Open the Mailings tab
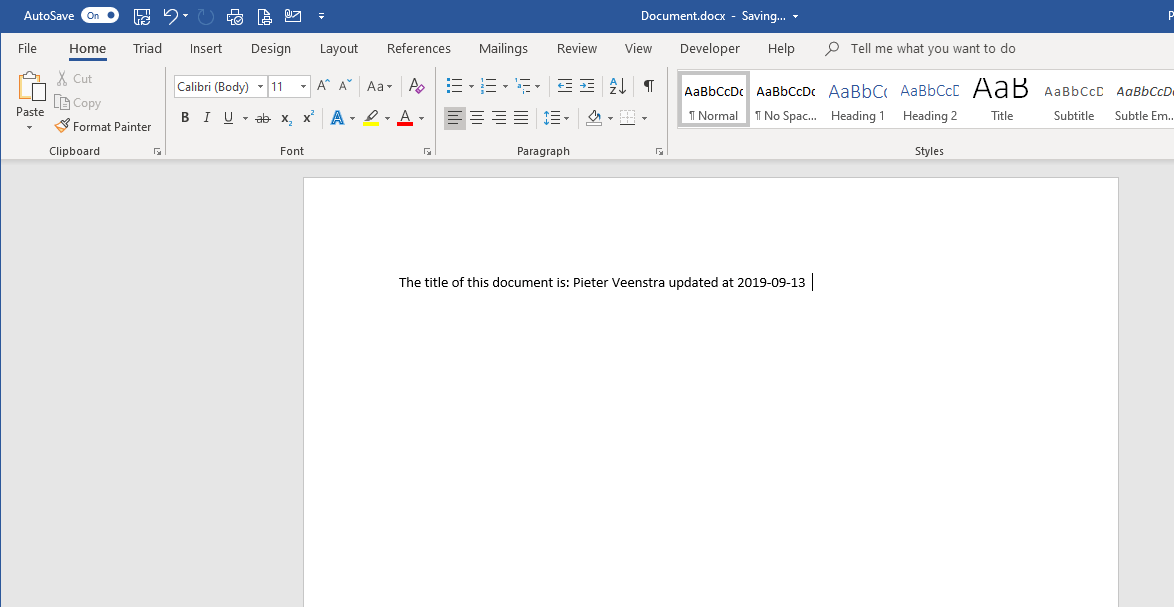This screenshot has width=1174, height=607. [503, 49]
